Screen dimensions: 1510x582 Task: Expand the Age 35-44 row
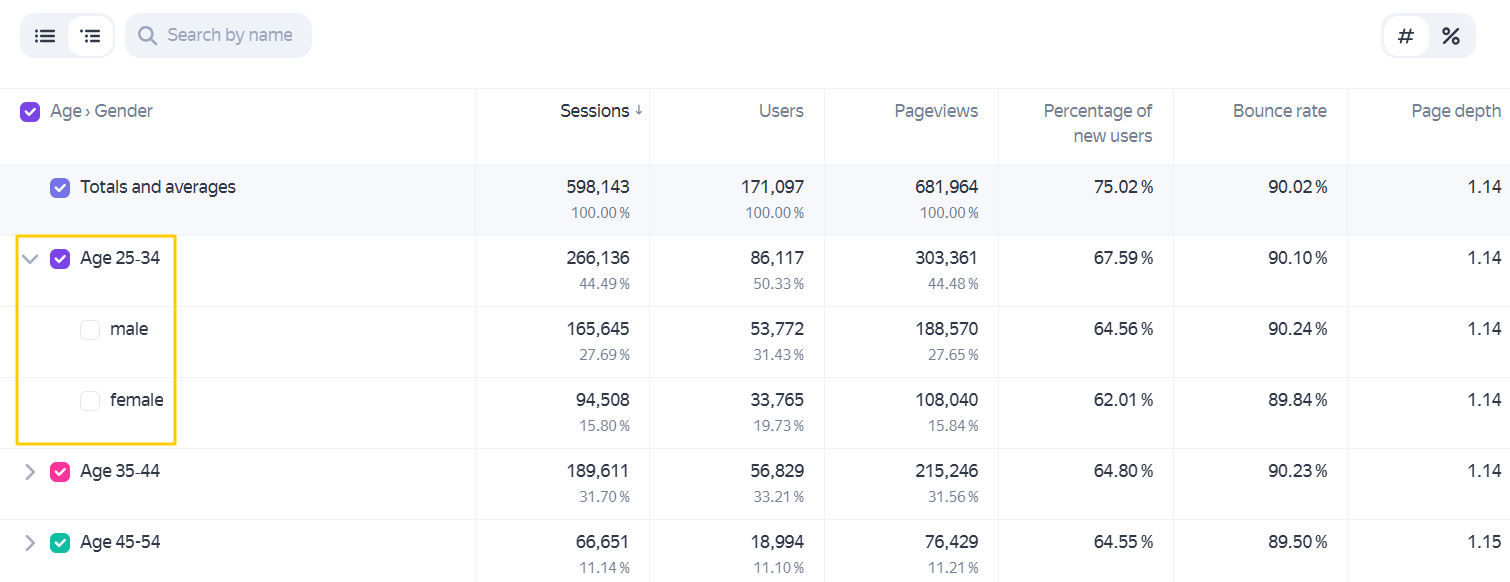click(30, 472)
